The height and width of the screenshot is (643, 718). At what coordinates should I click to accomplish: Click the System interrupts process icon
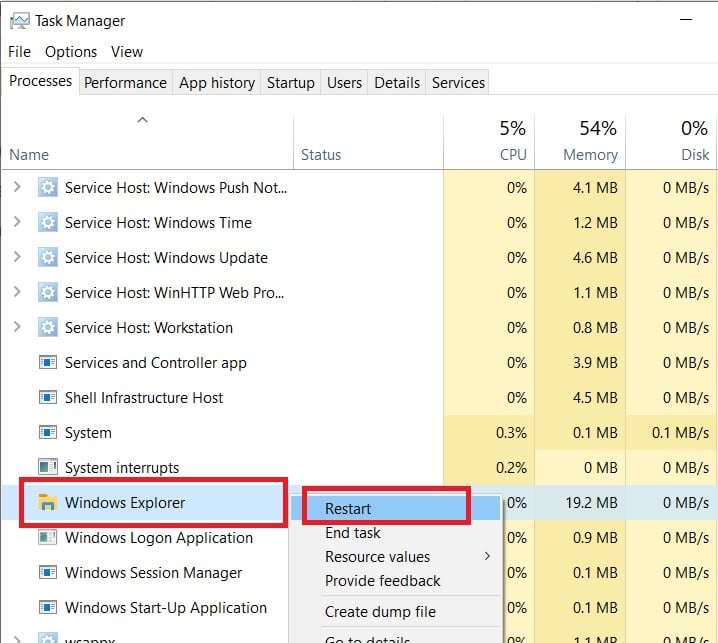47,467
